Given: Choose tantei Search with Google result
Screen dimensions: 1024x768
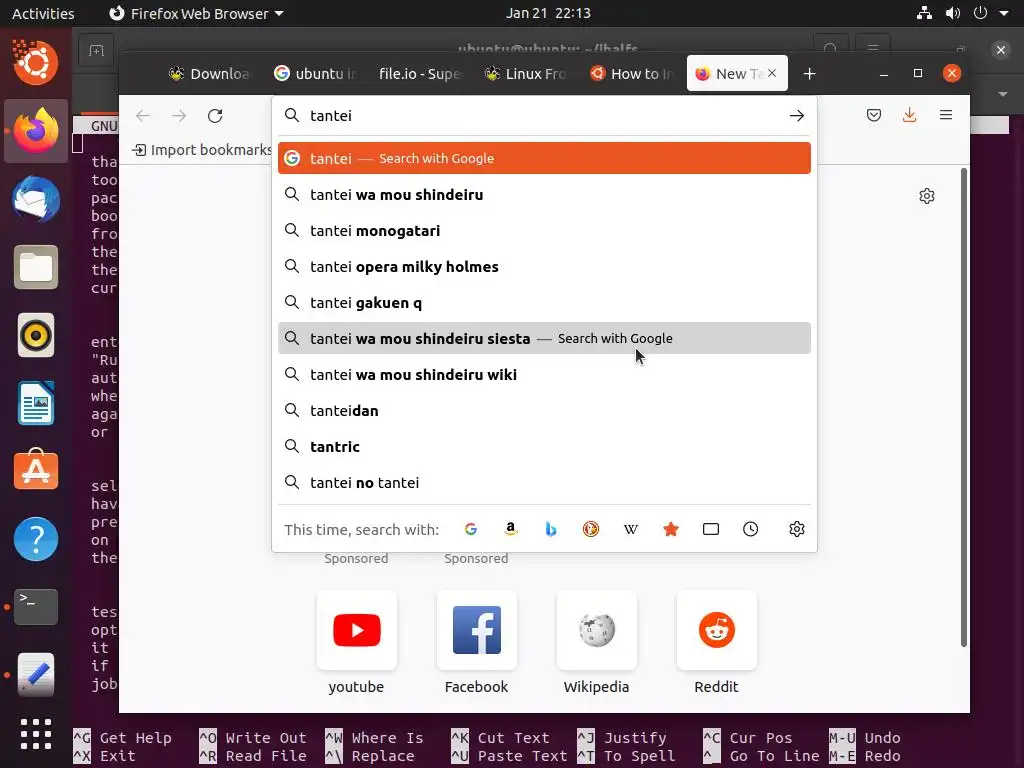Looking at the screenshot, I should point(544,158).
